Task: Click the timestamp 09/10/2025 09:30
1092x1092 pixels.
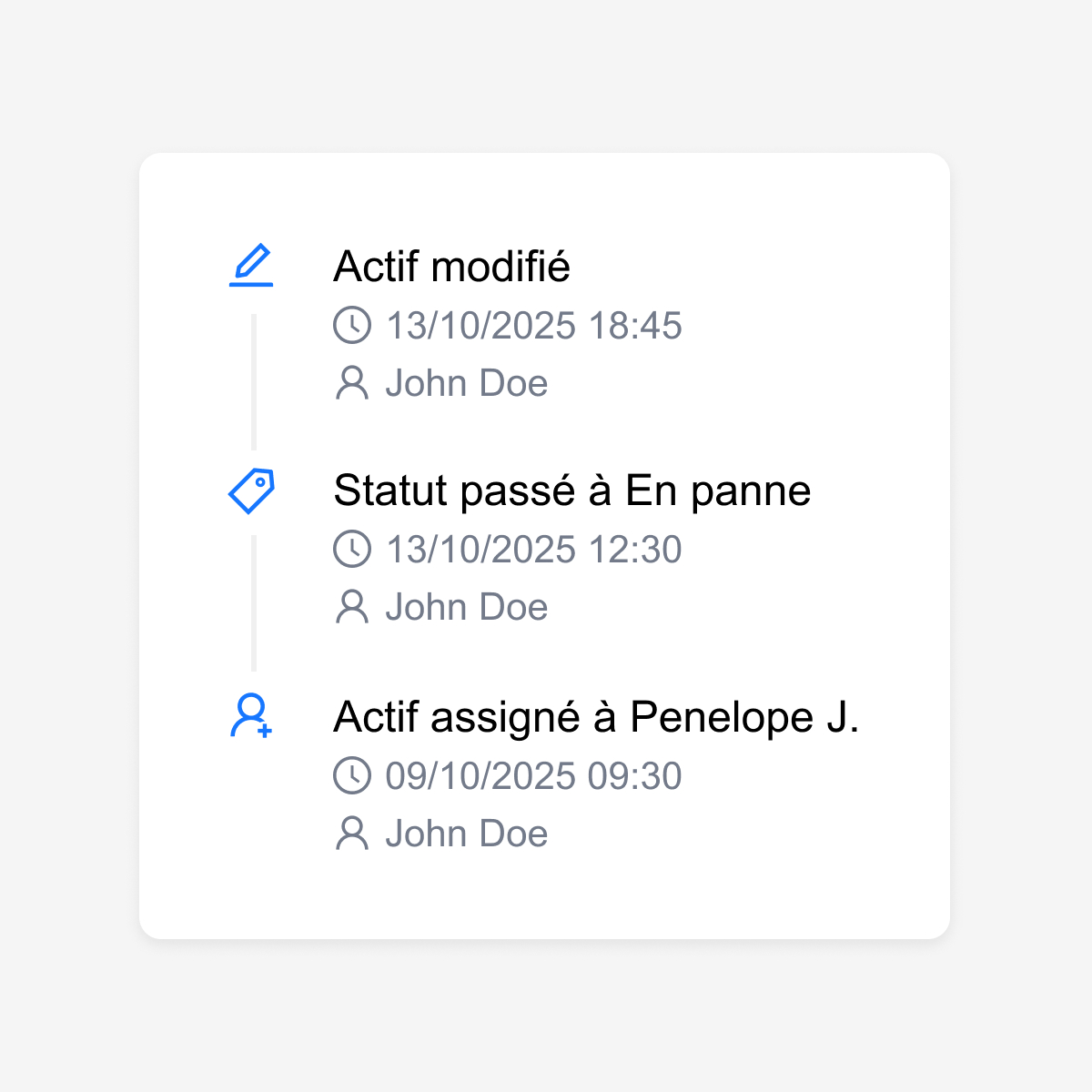Action: [x=533, y=774]
